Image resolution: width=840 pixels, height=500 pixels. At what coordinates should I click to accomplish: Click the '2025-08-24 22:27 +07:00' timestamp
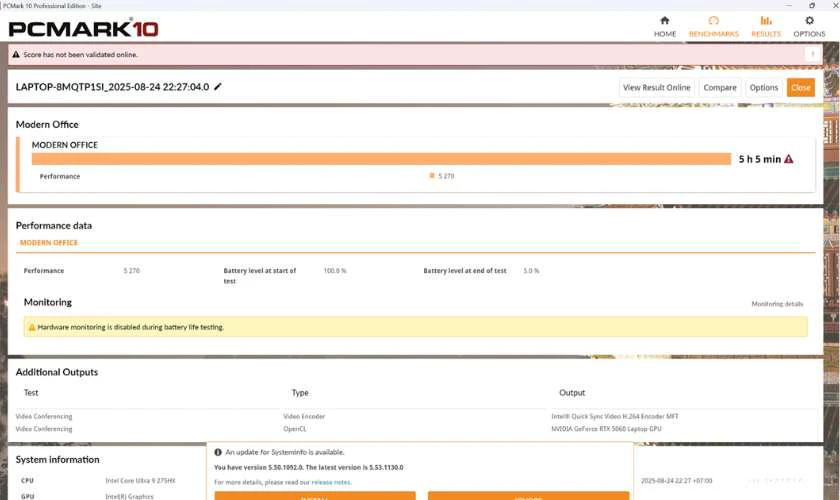[676, 481]
